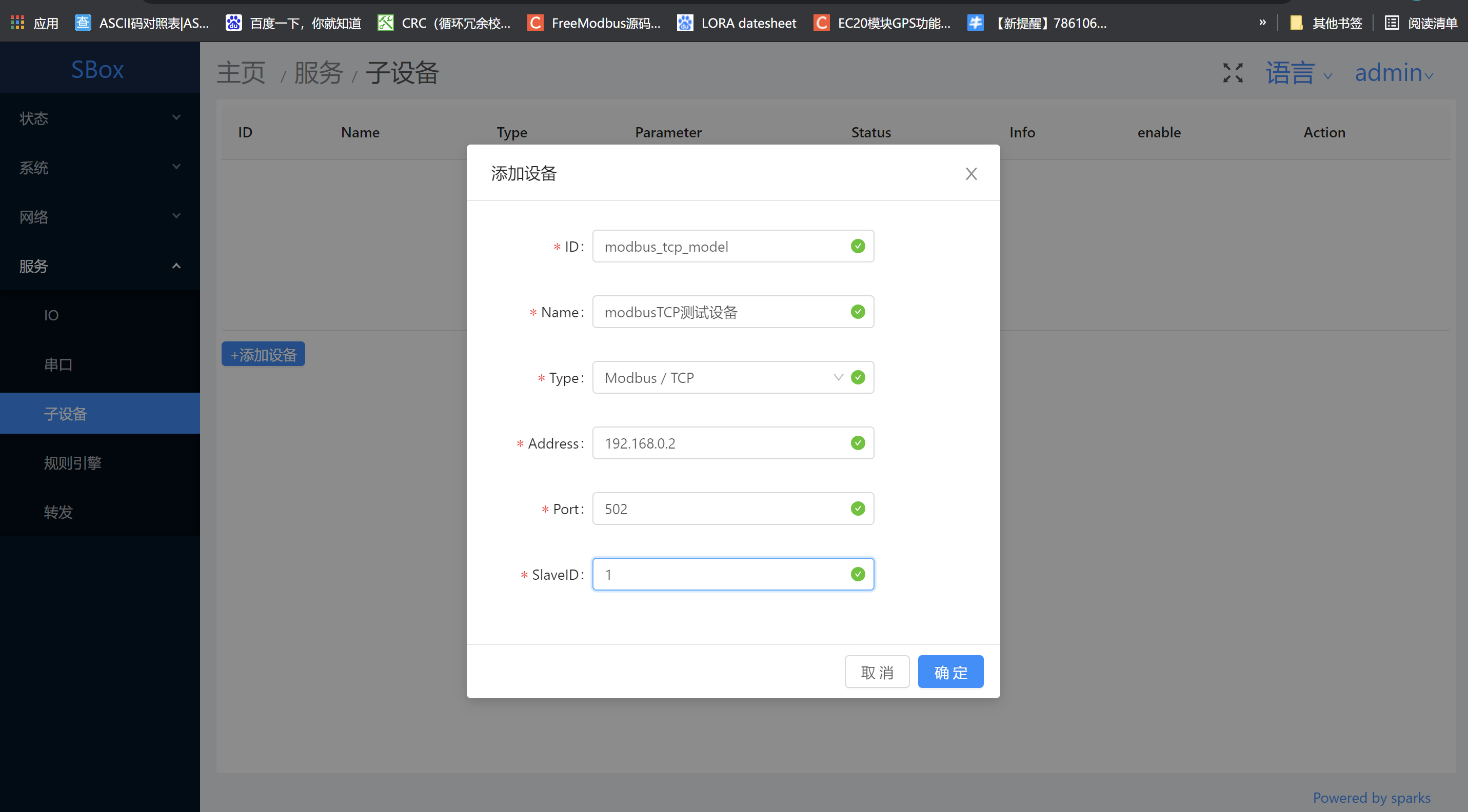Go to 主页 breadcrumb
This screenshot has width=1468, height=812.
(241, 73)
